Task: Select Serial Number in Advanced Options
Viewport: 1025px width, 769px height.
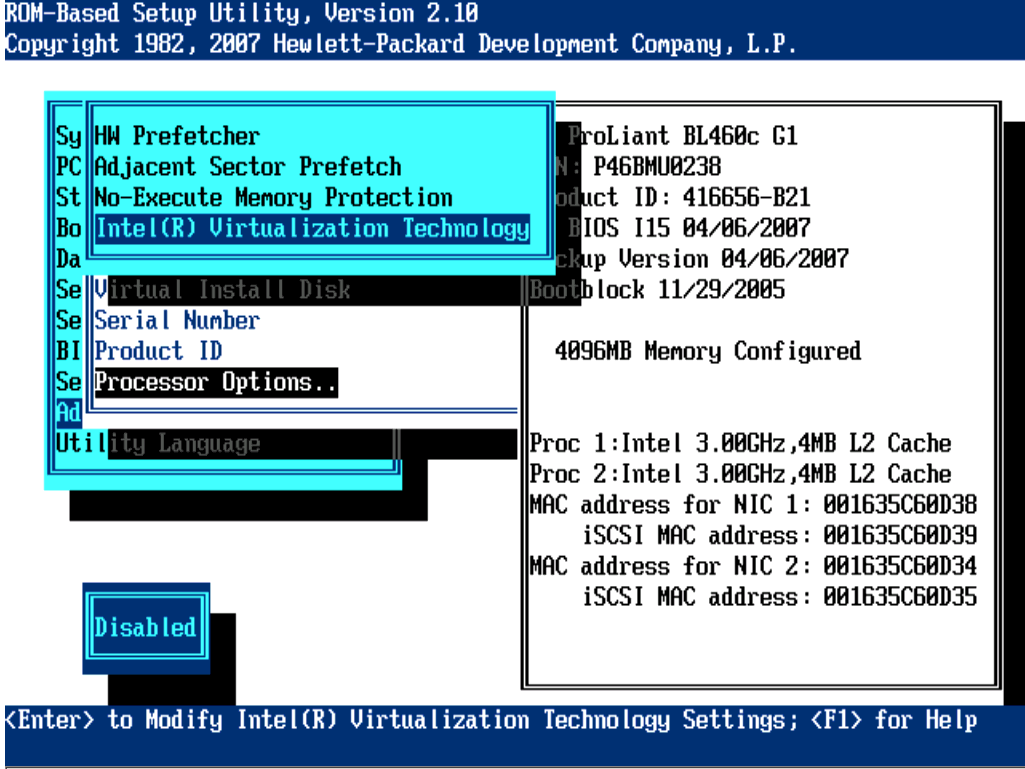Action: (x=177, y=320)
